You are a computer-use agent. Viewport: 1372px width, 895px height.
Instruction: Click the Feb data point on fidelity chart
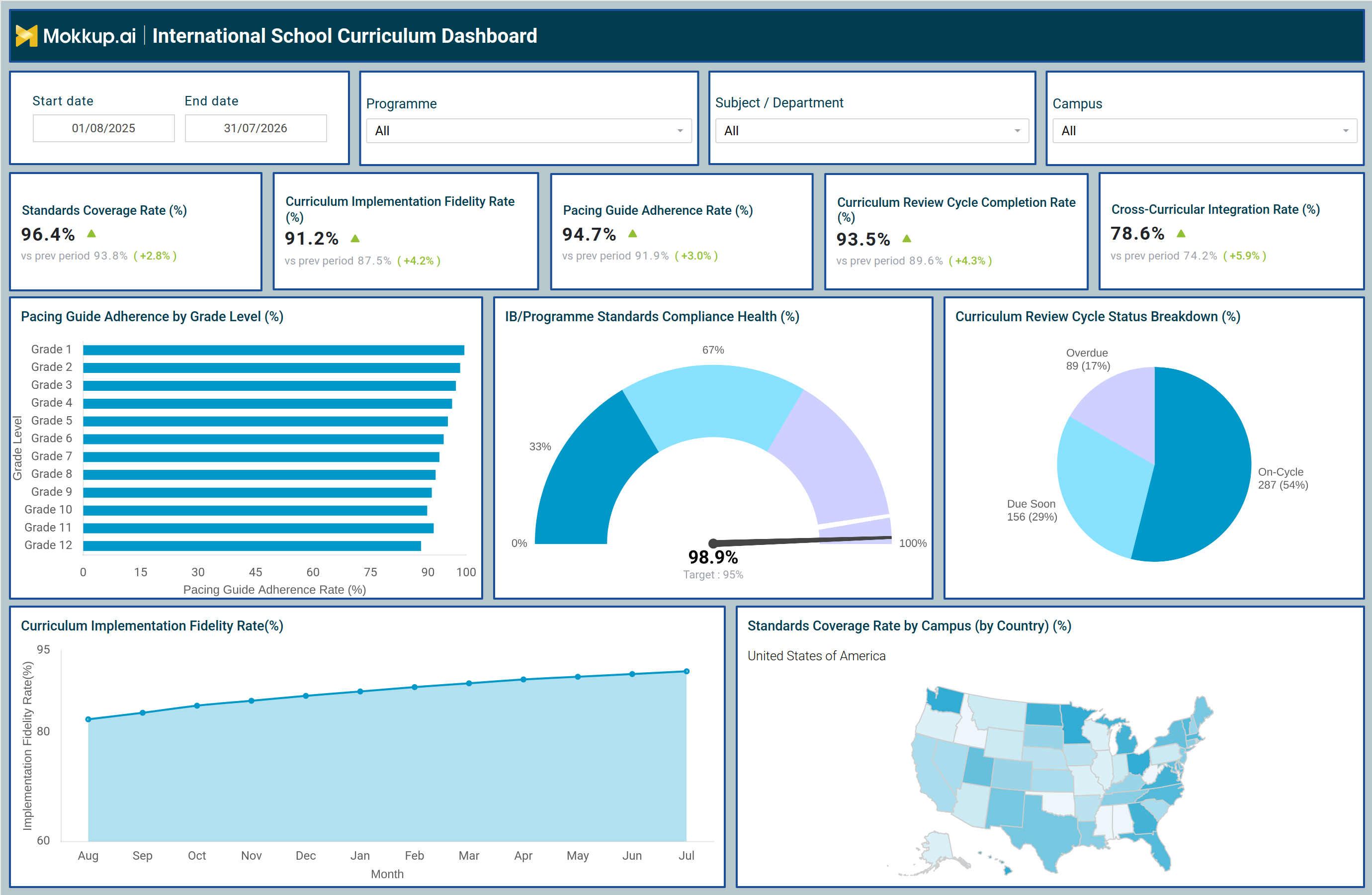(415, 687)
